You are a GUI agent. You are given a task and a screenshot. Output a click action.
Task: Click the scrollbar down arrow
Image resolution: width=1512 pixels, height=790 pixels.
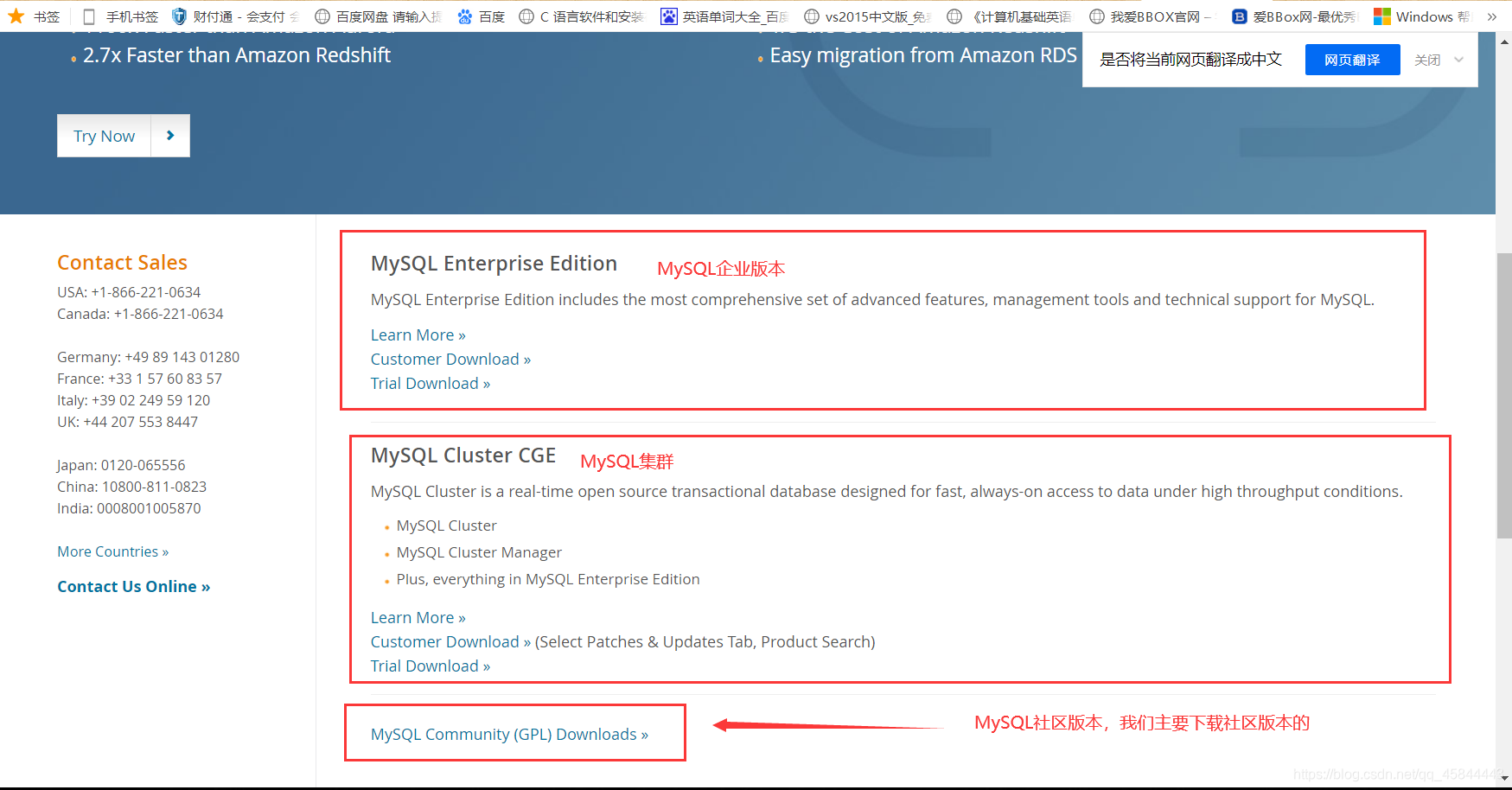[x=1504, y=779]
